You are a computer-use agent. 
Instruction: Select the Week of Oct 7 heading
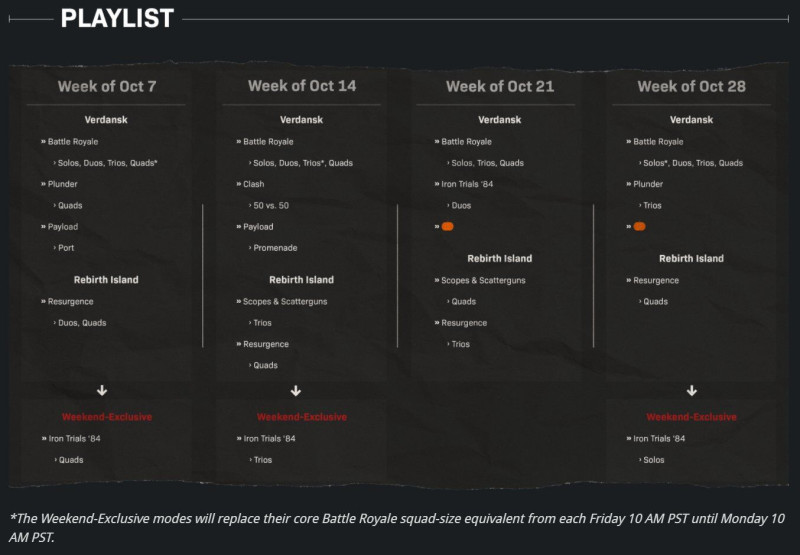click(x=107, y=86)
